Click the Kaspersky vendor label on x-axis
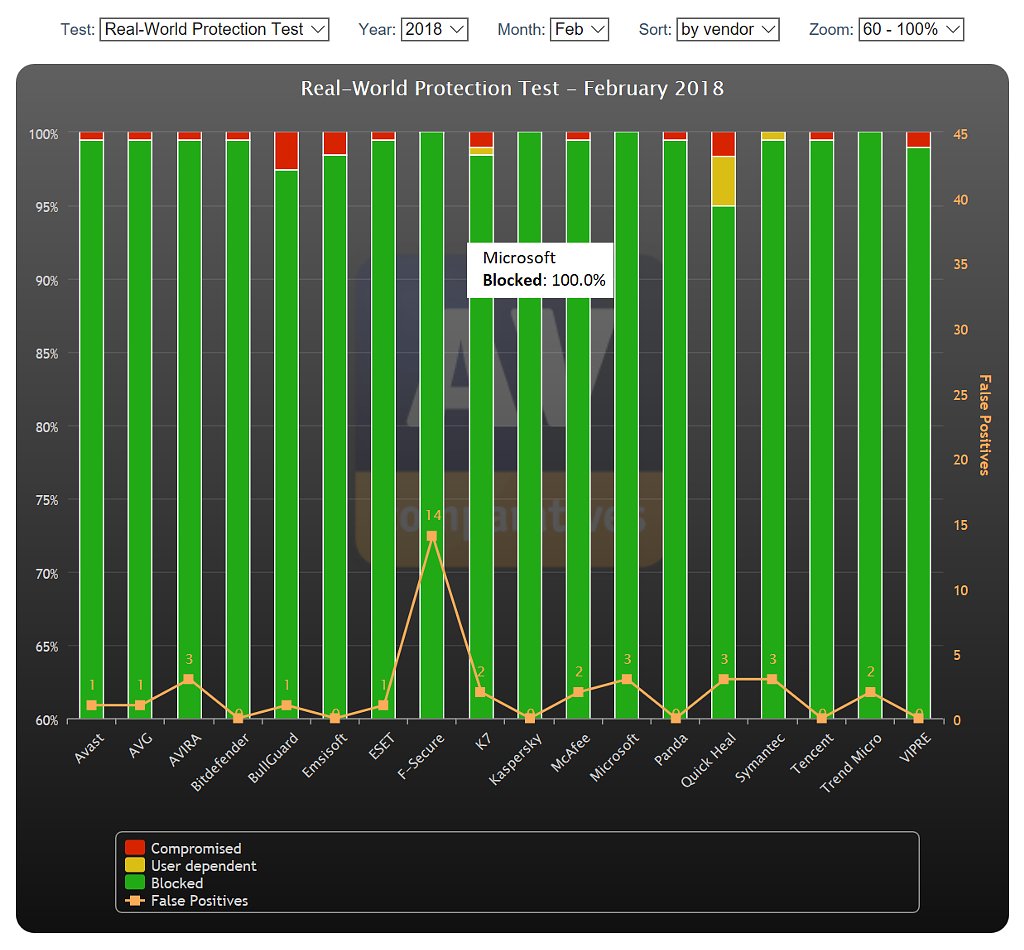 pos(515,759)
